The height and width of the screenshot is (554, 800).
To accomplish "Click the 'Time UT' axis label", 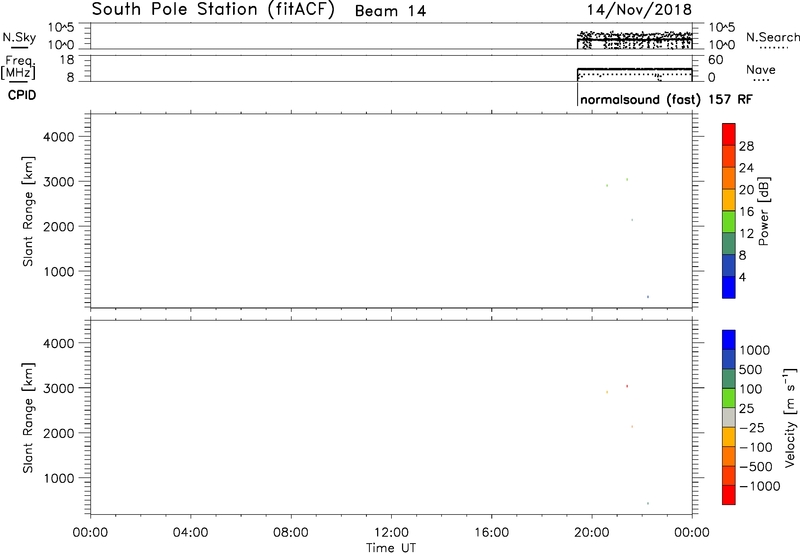I will coord(391,548).
